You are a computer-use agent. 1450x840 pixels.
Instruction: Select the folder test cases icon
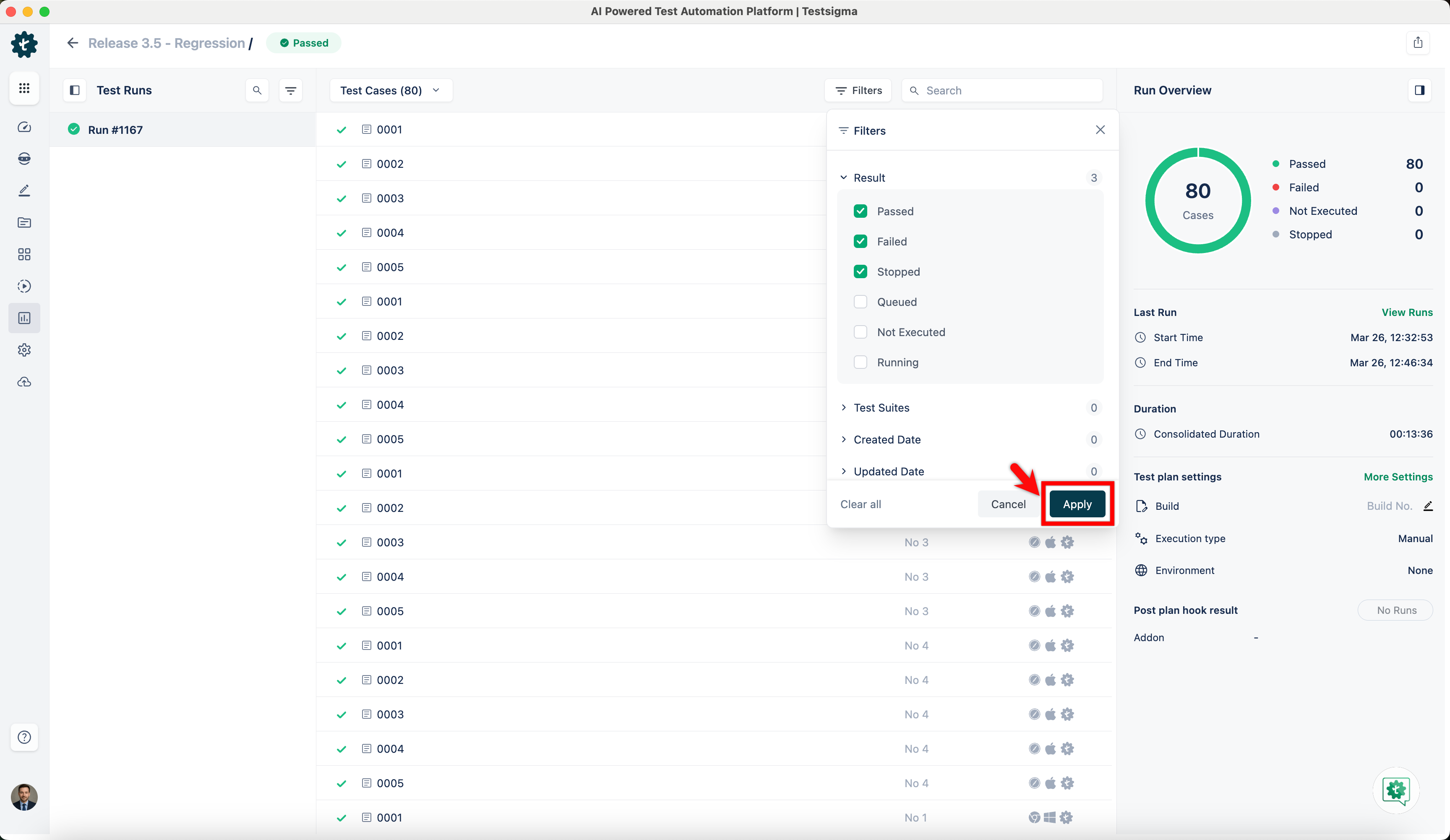click(24, 223)
